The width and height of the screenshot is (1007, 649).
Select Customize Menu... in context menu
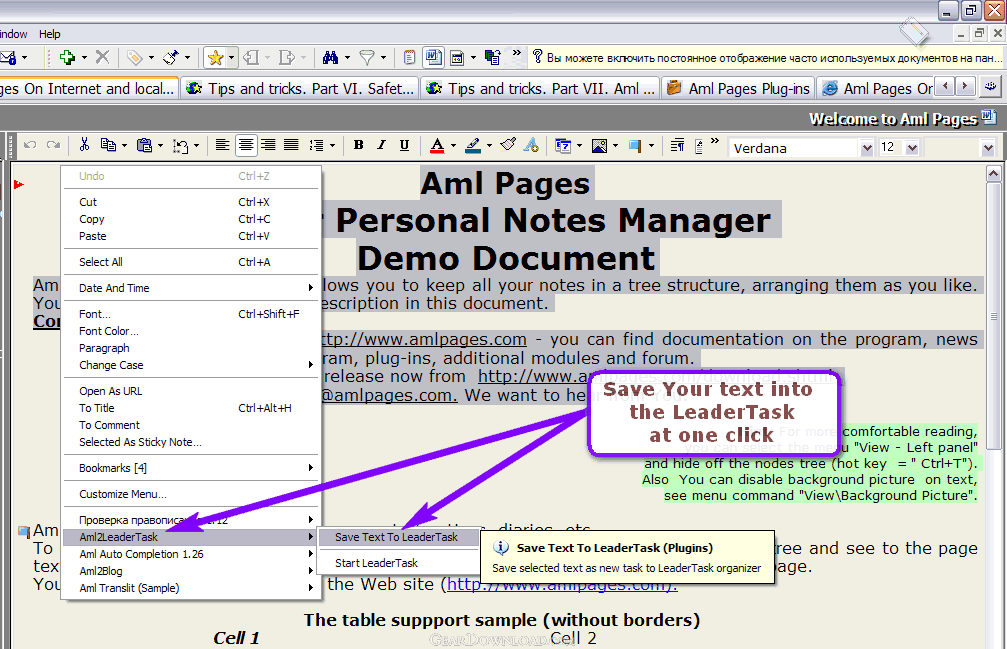[123, 494]
